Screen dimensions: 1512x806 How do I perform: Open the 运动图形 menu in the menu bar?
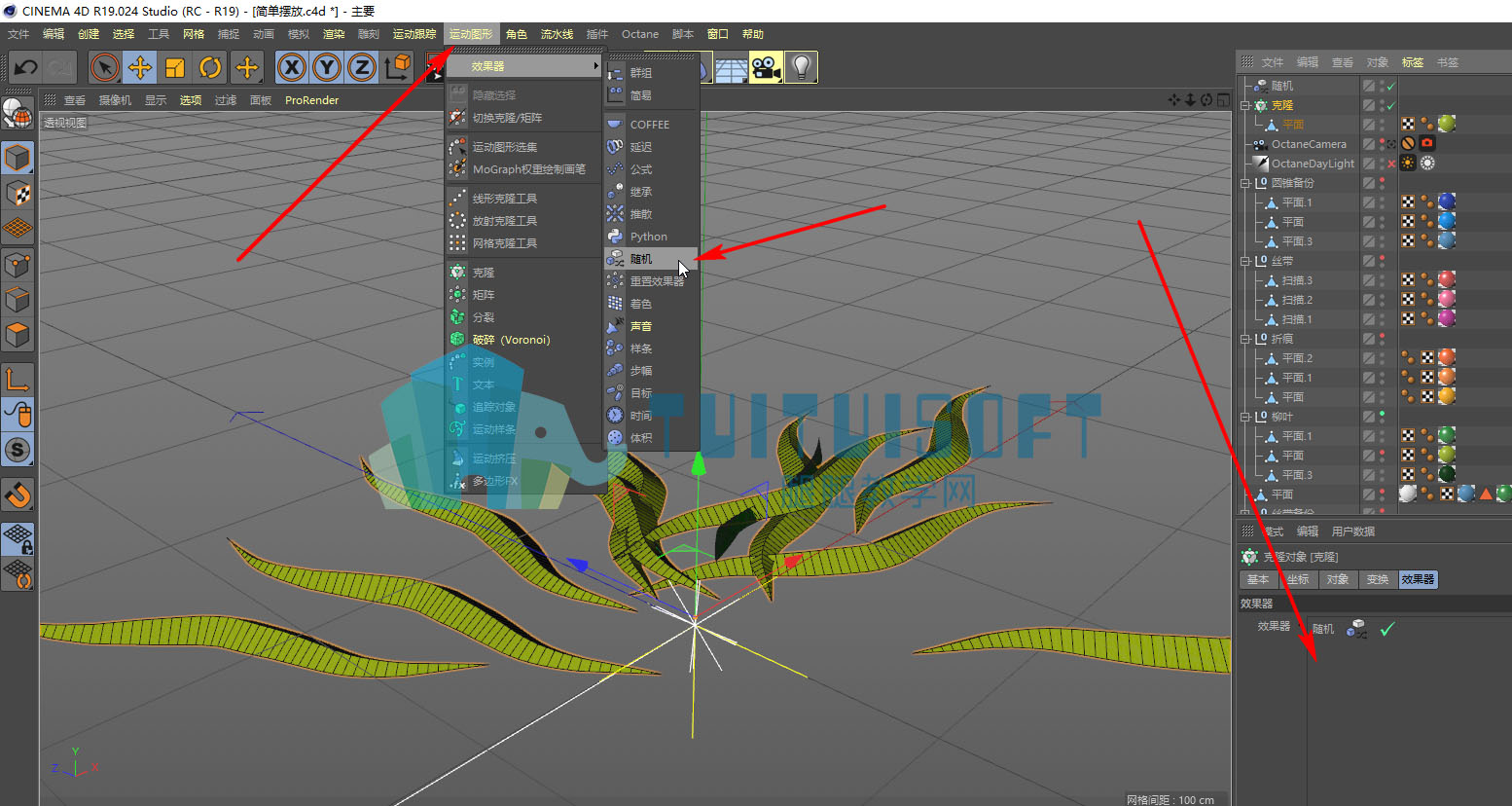point(471,34)
